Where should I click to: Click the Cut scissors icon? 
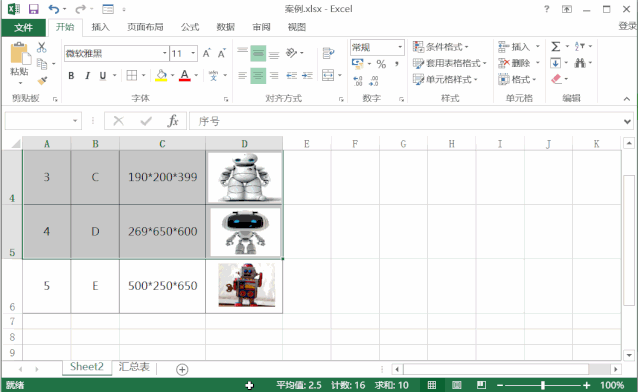[42, 47]
